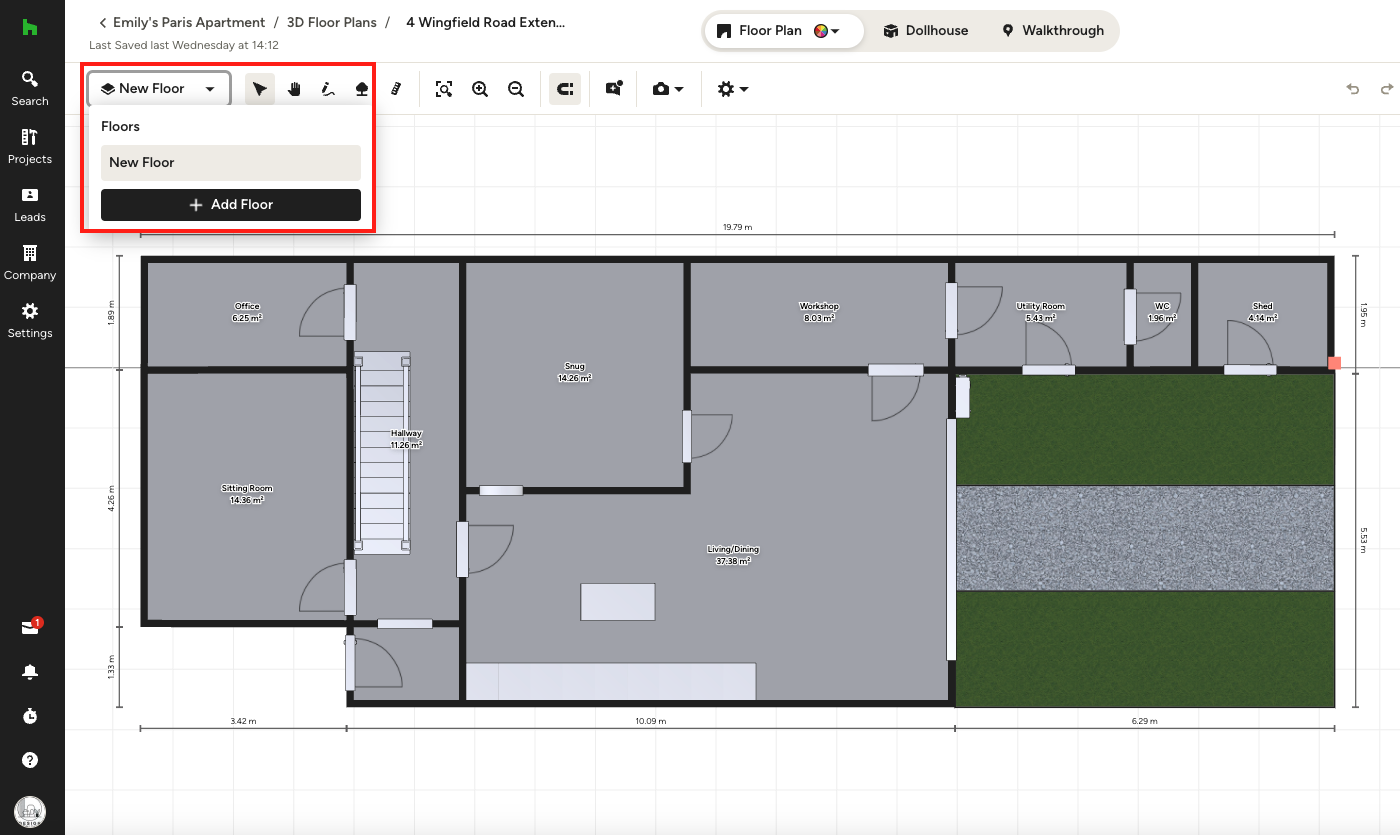Open the gear settings dropdown in toolbar

(x=732, y=89)
